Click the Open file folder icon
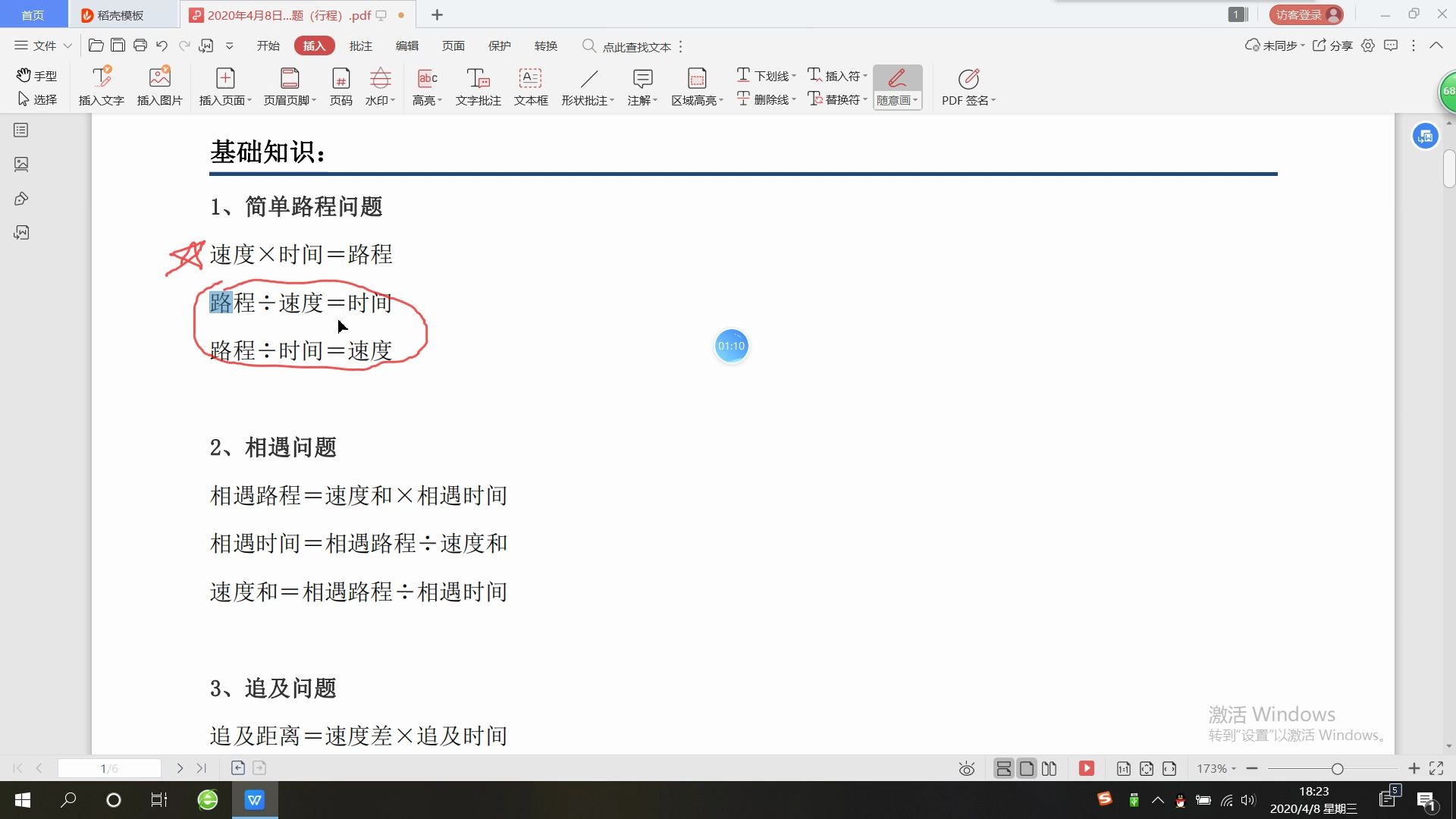 click(x=96, y=45)
